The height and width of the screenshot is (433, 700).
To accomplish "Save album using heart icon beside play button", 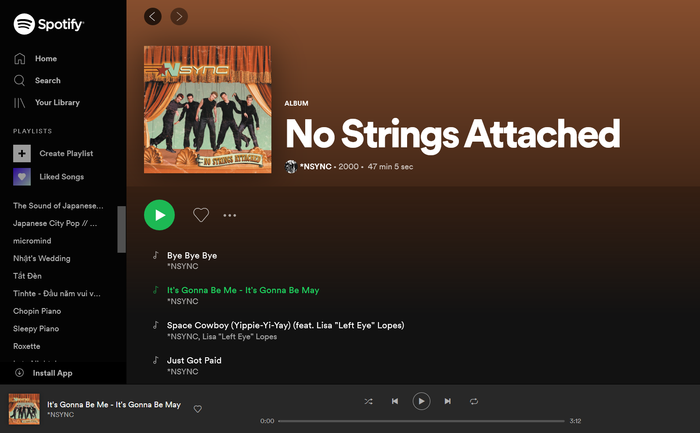I will [x=201, y=215].
